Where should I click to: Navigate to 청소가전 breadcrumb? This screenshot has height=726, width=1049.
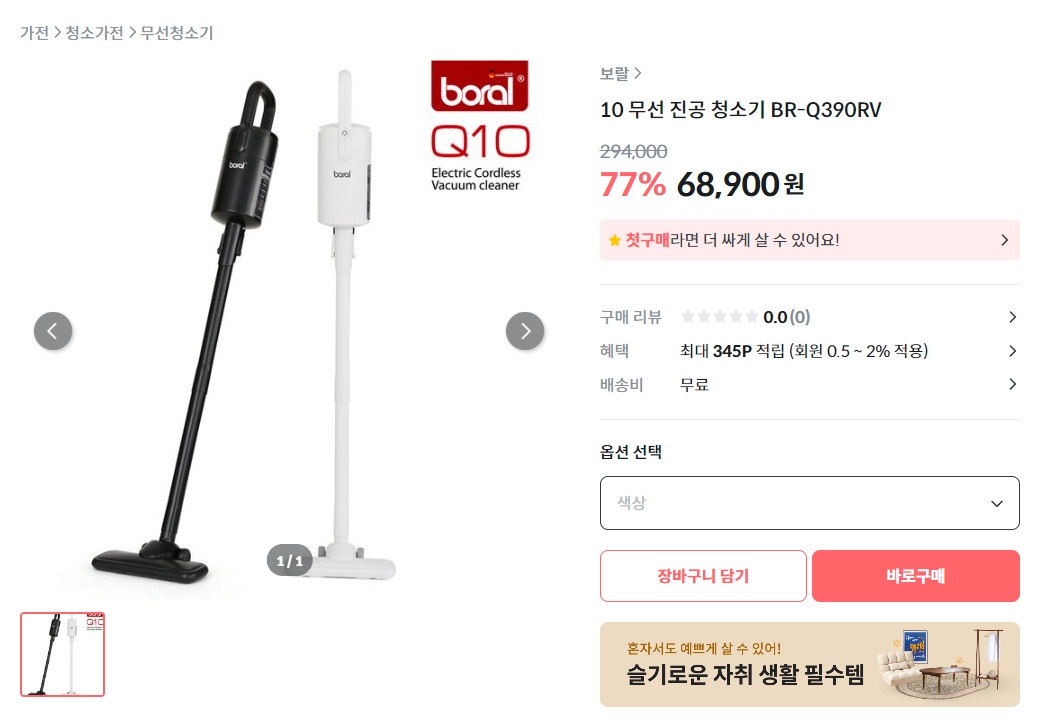94,33
